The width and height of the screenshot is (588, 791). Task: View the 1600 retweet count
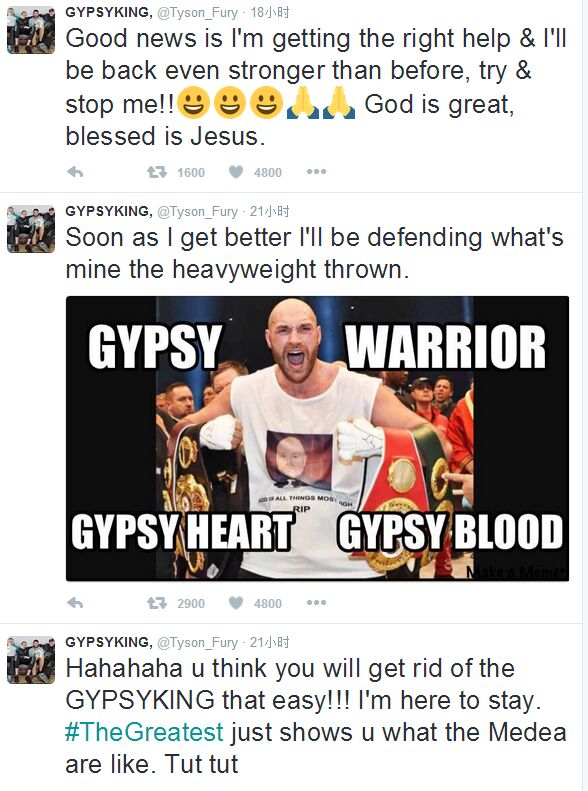click(191, 173)
